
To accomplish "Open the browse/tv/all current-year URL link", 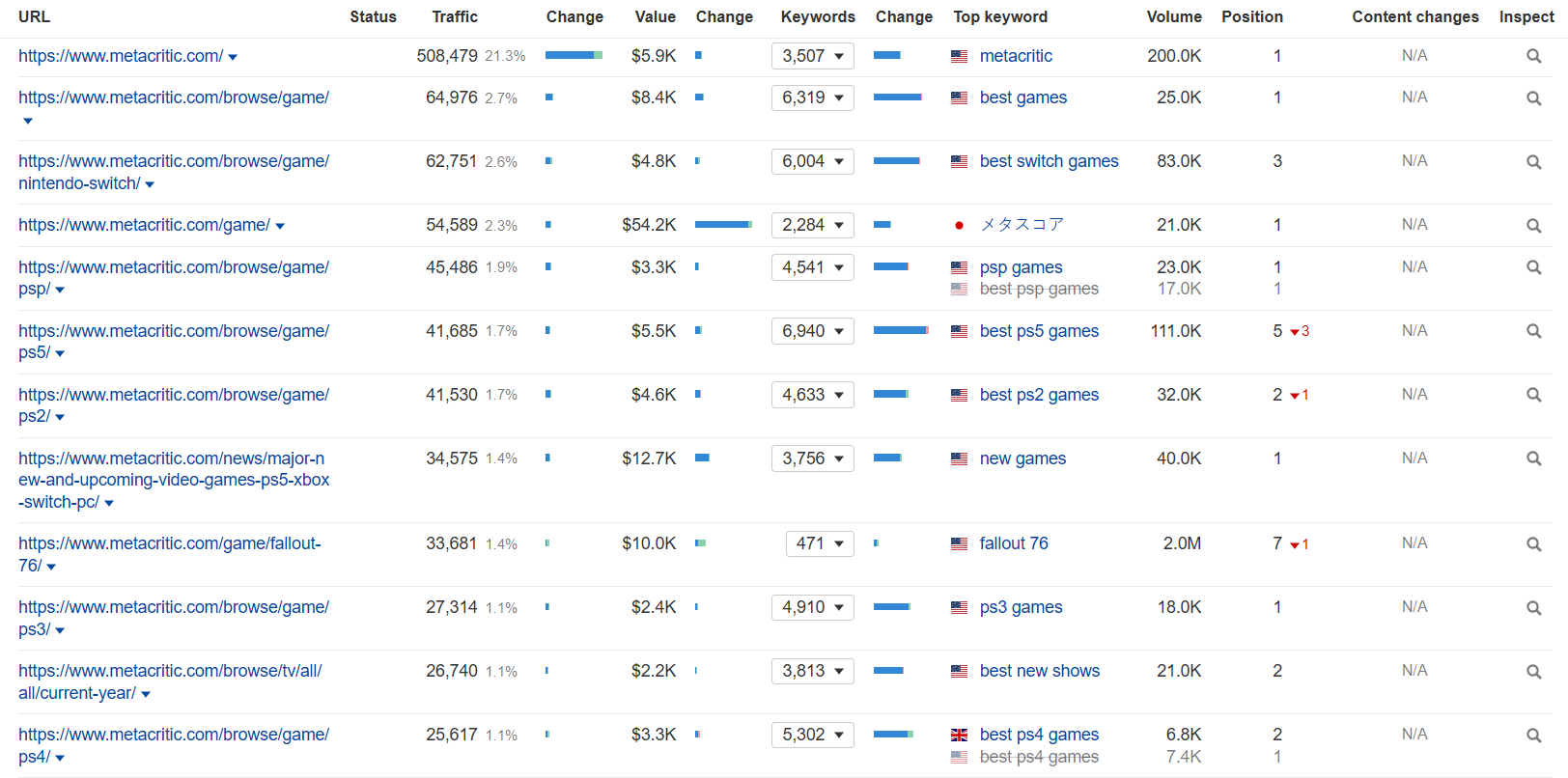I will [170, 681].
